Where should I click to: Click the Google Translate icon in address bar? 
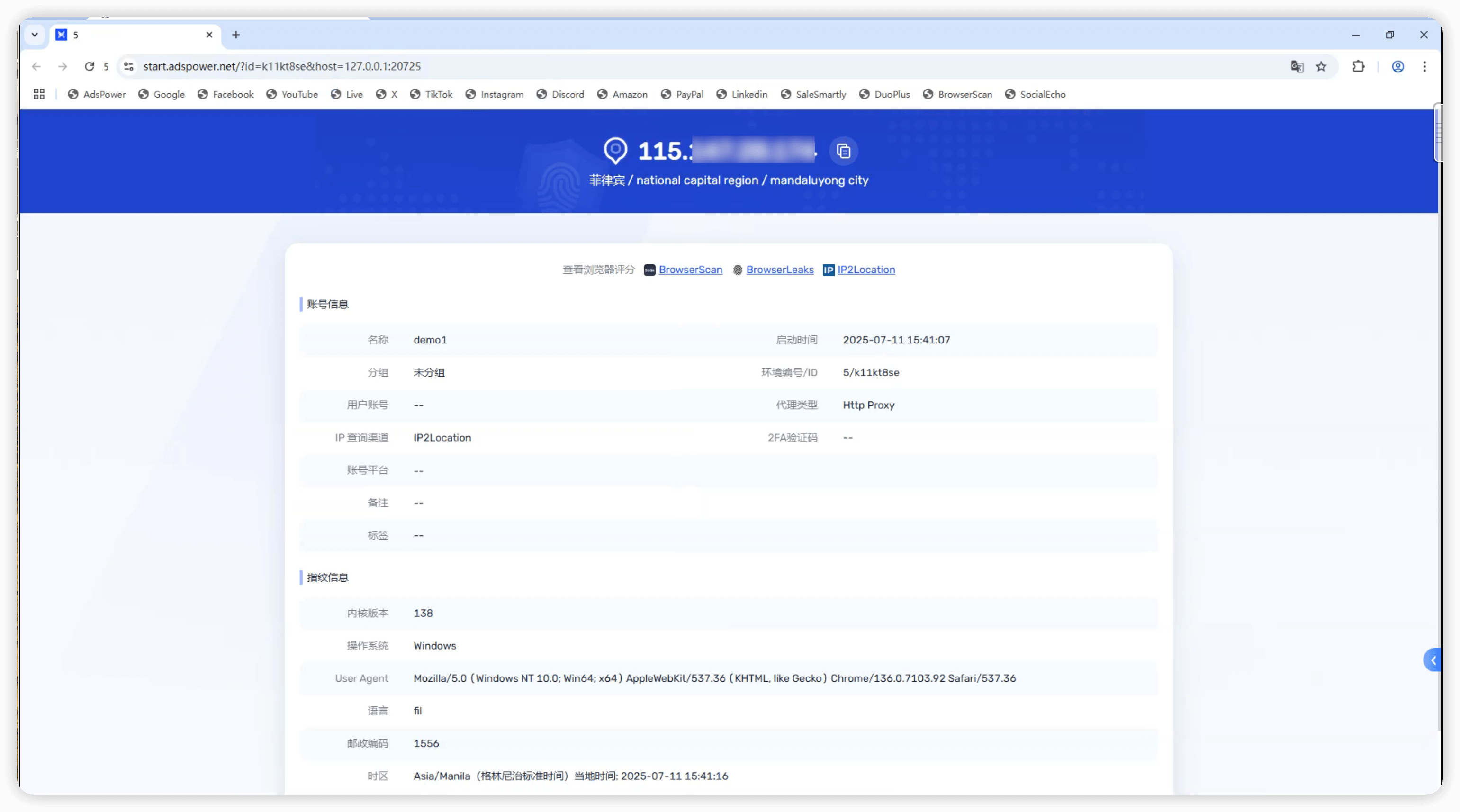point(1297,66)
